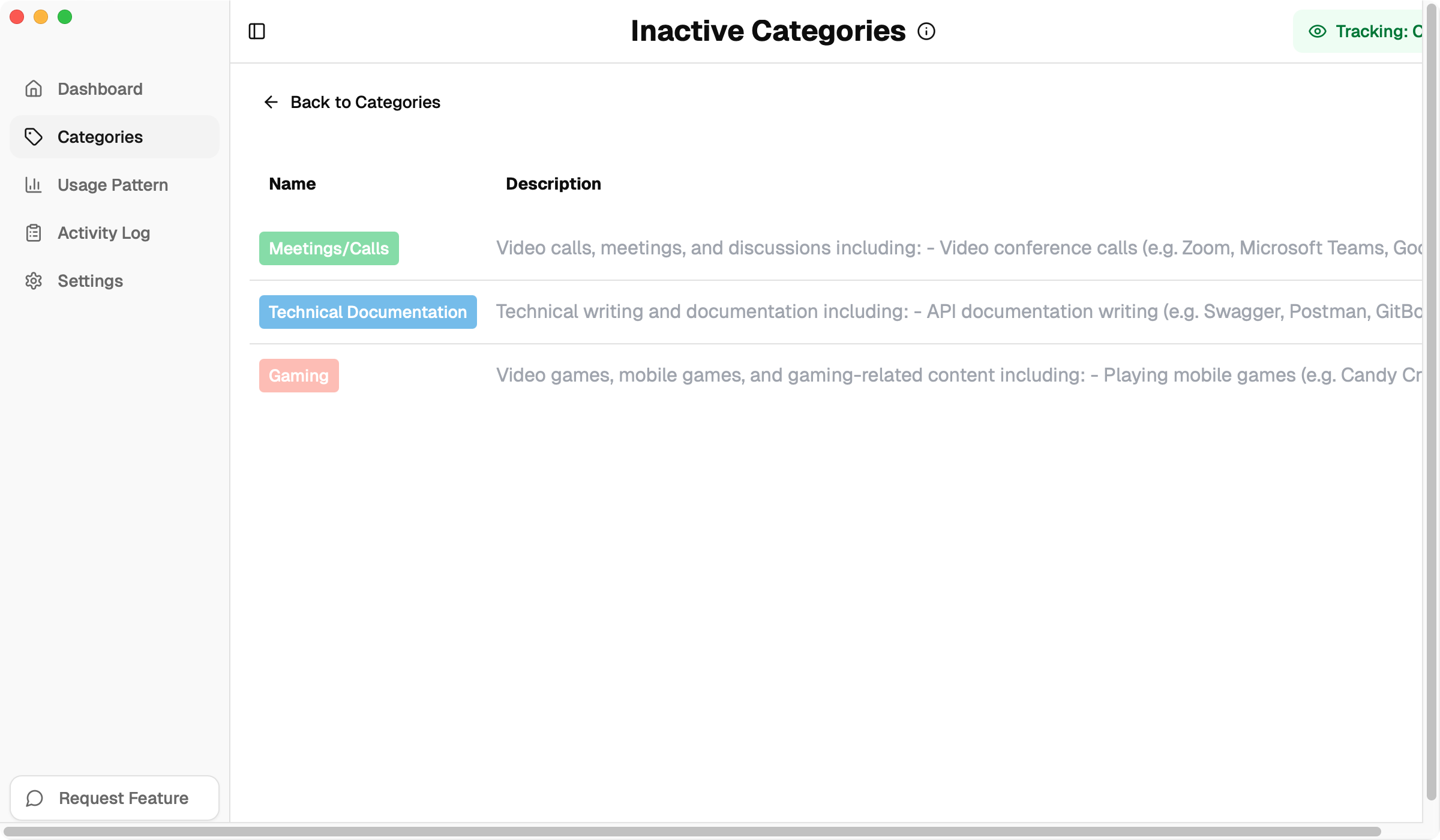The width and height of the screenshot is (1440, 840).
Task: Go back using Back to Categories
Action: click(x=352, y=101)
